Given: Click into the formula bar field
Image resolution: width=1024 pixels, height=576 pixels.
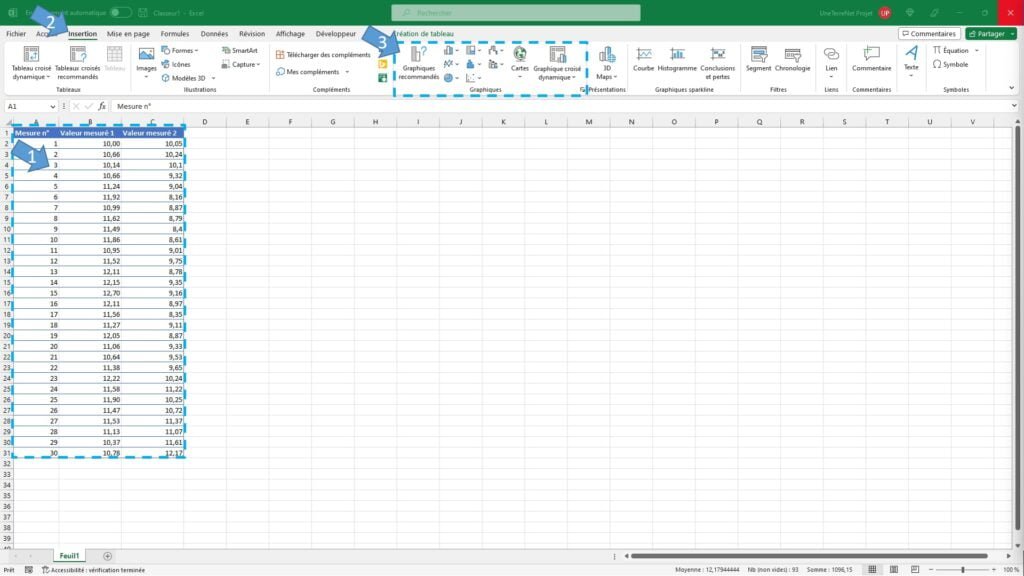Looking at the screenshot, I should coord(562,106).
